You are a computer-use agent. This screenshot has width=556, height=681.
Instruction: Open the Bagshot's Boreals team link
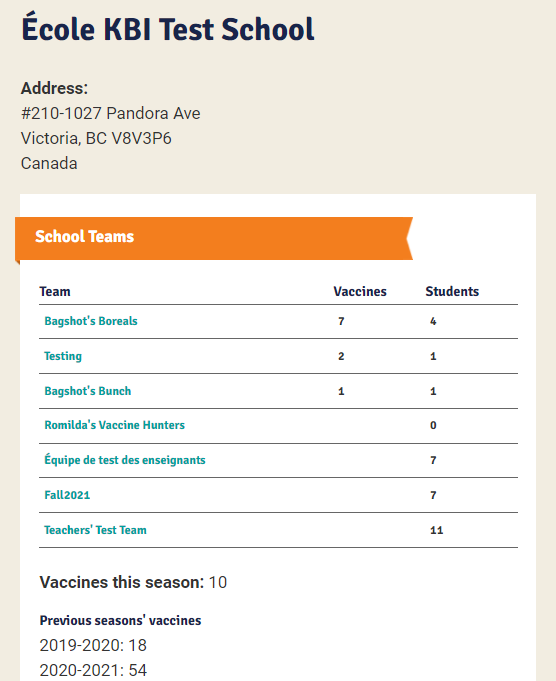91,321
